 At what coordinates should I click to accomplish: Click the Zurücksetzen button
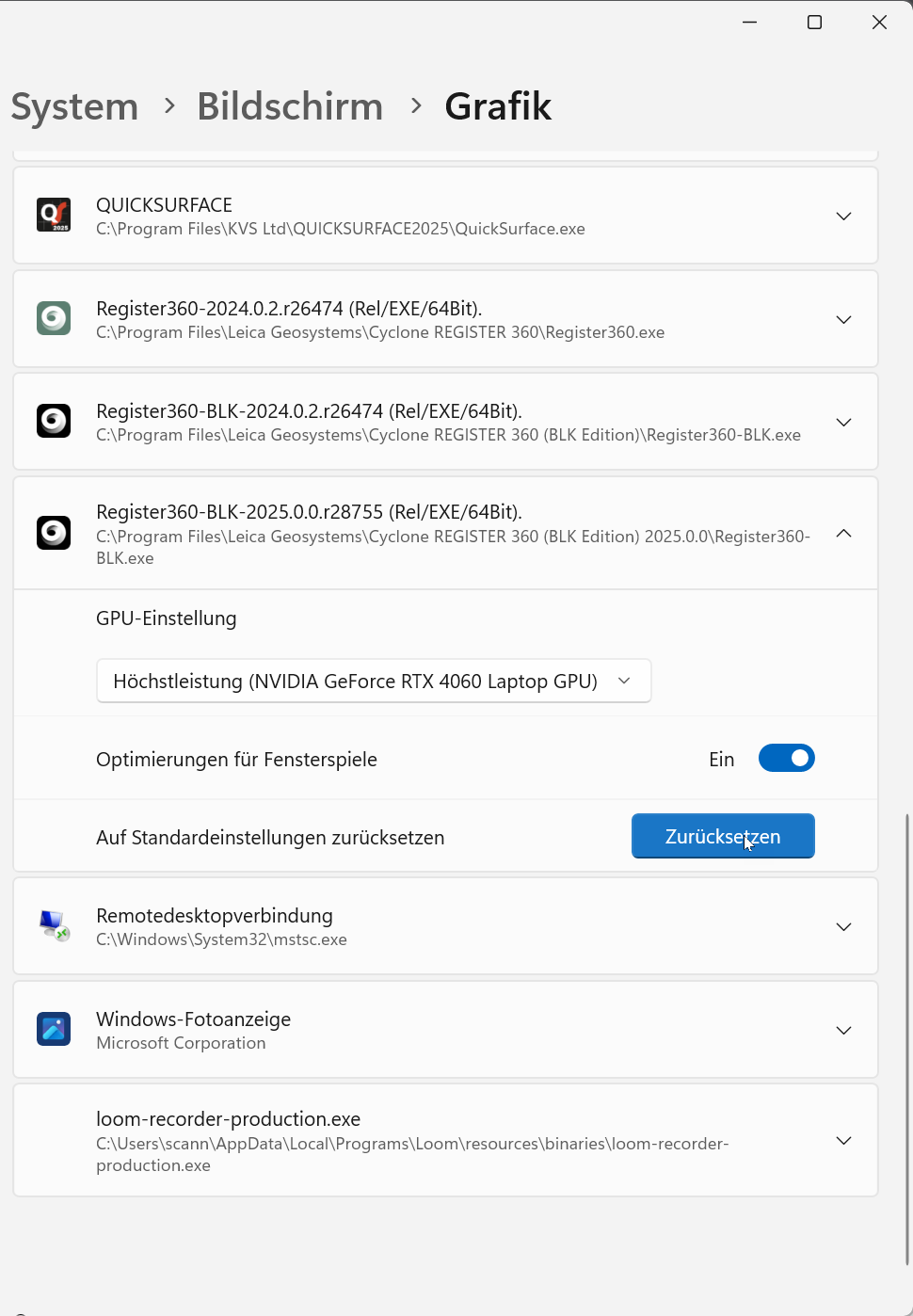pyautogui.click(x=723, y=836)
